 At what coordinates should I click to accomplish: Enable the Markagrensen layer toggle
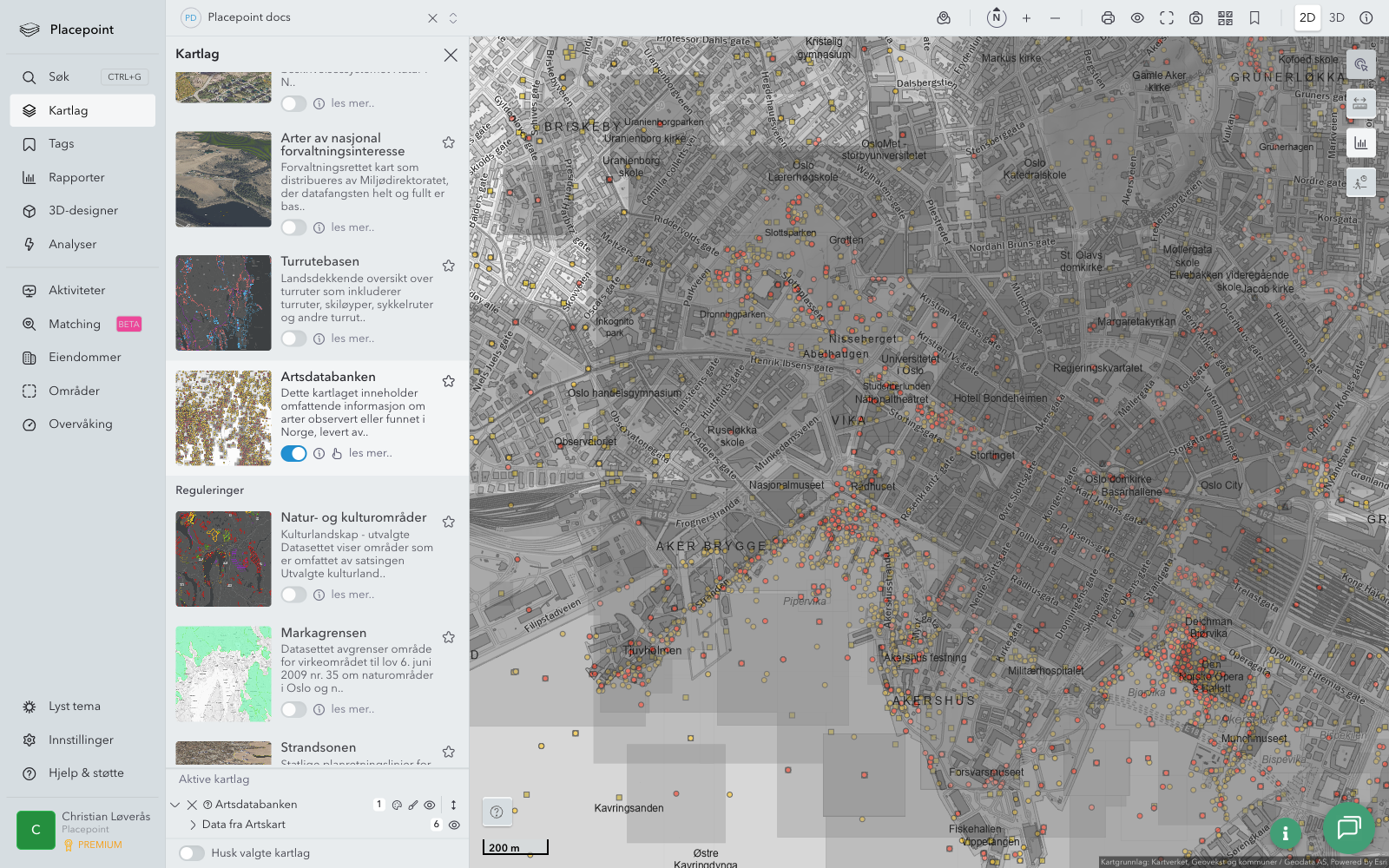293,709
